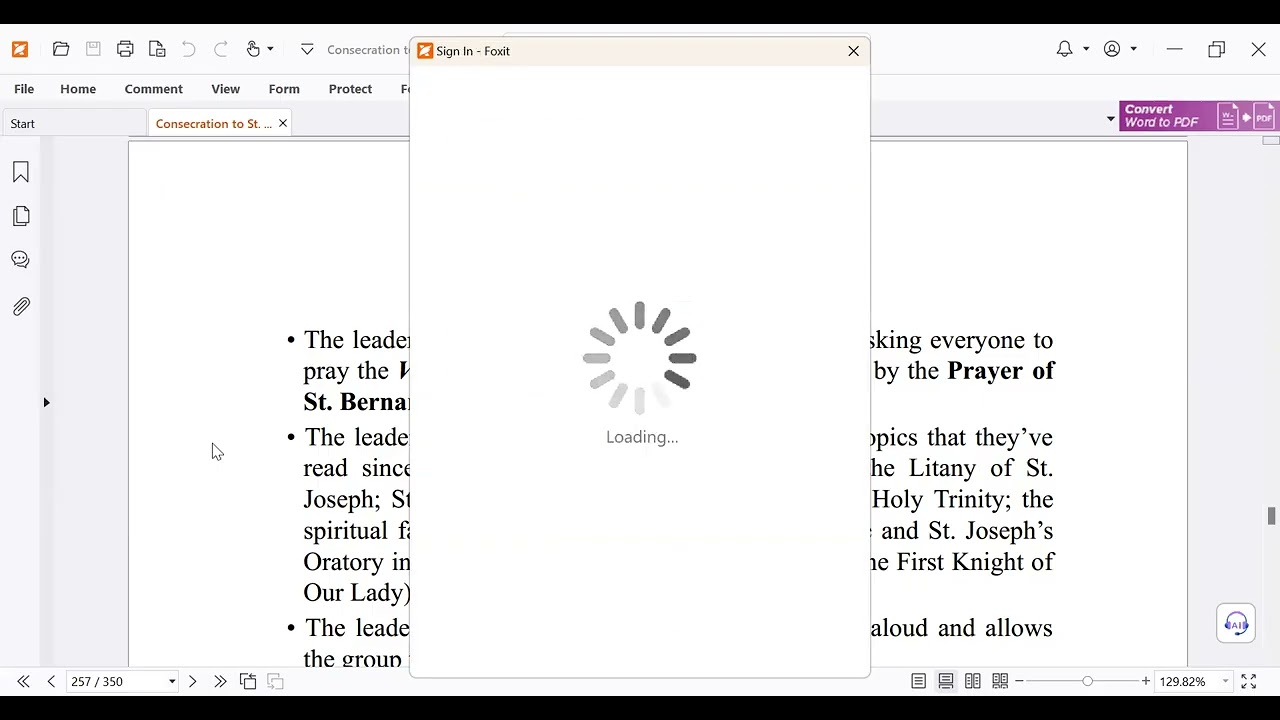The height and width of the screenshot is (720, 1280).
Task: Expand the left navigation panel arrow
Action: pos(46,402)
